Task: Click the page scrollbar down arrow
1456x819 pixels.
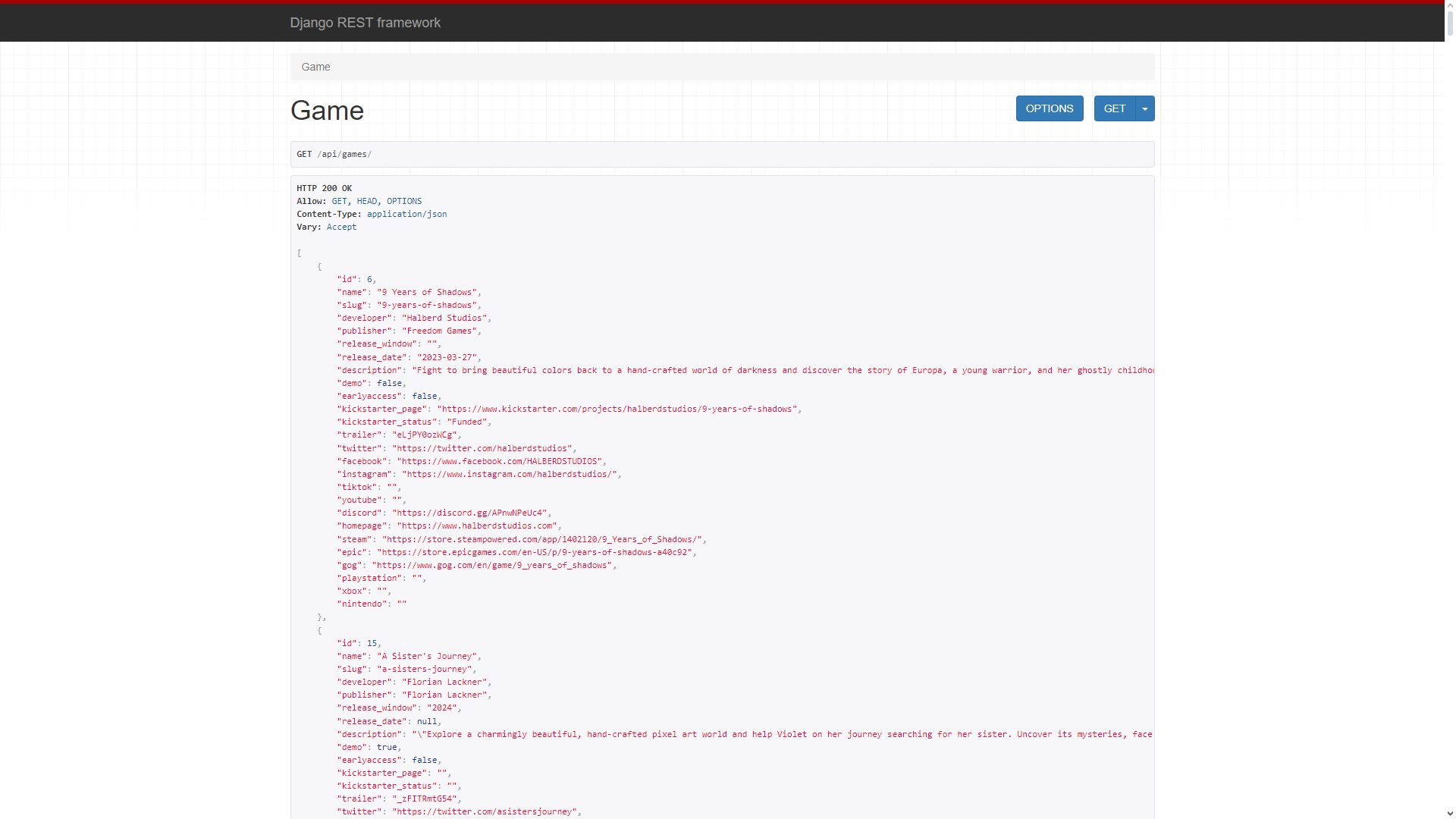Action: pos(1450,814)
